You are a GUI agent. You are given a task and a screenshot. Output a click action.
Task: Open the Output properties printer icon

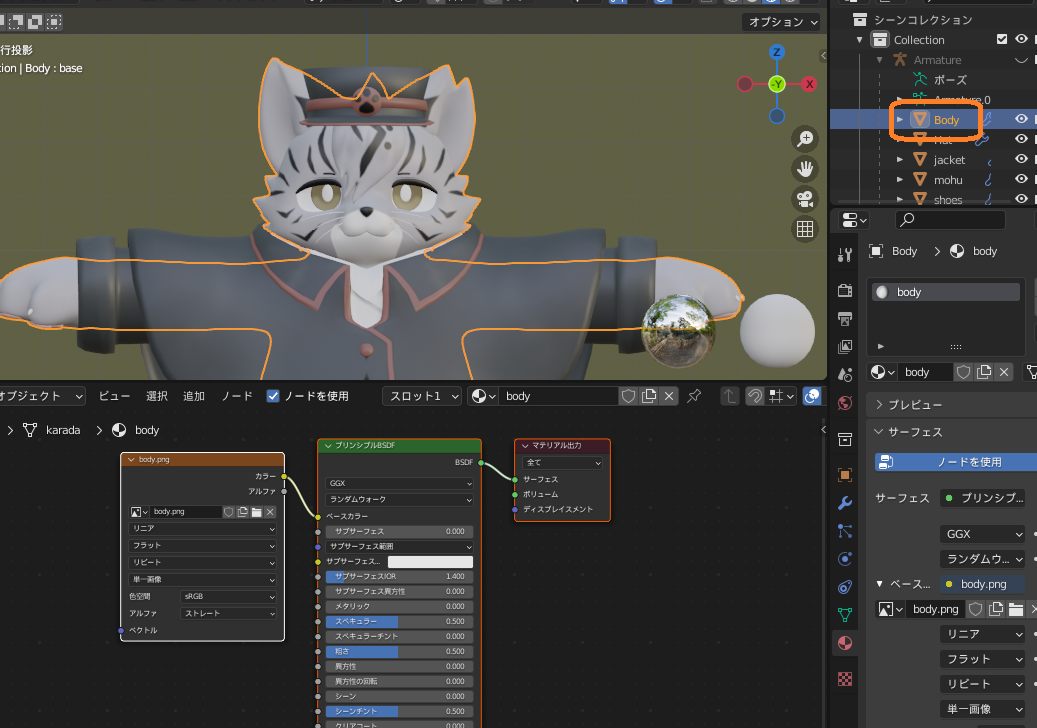pyautogui.click(x=845, y=319)
